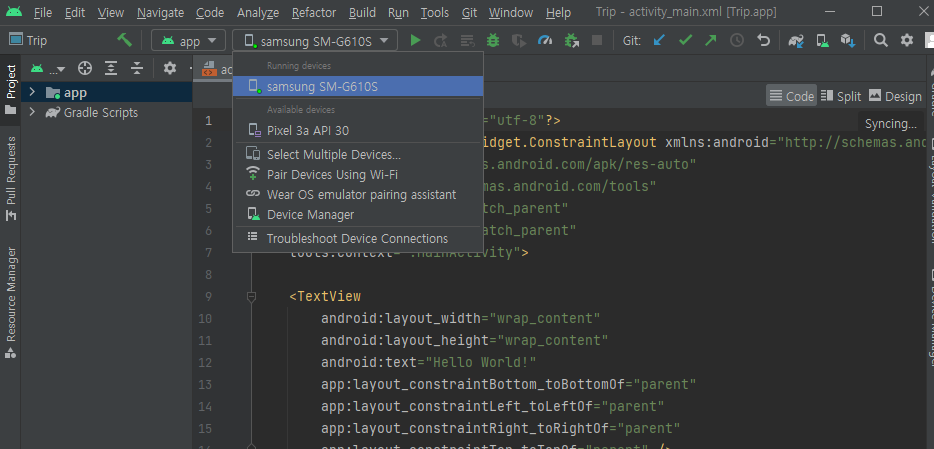The width and height of the screenshot is (934, 449).
Task: Open the Analyze menu
Action: [x=258, y=13]
